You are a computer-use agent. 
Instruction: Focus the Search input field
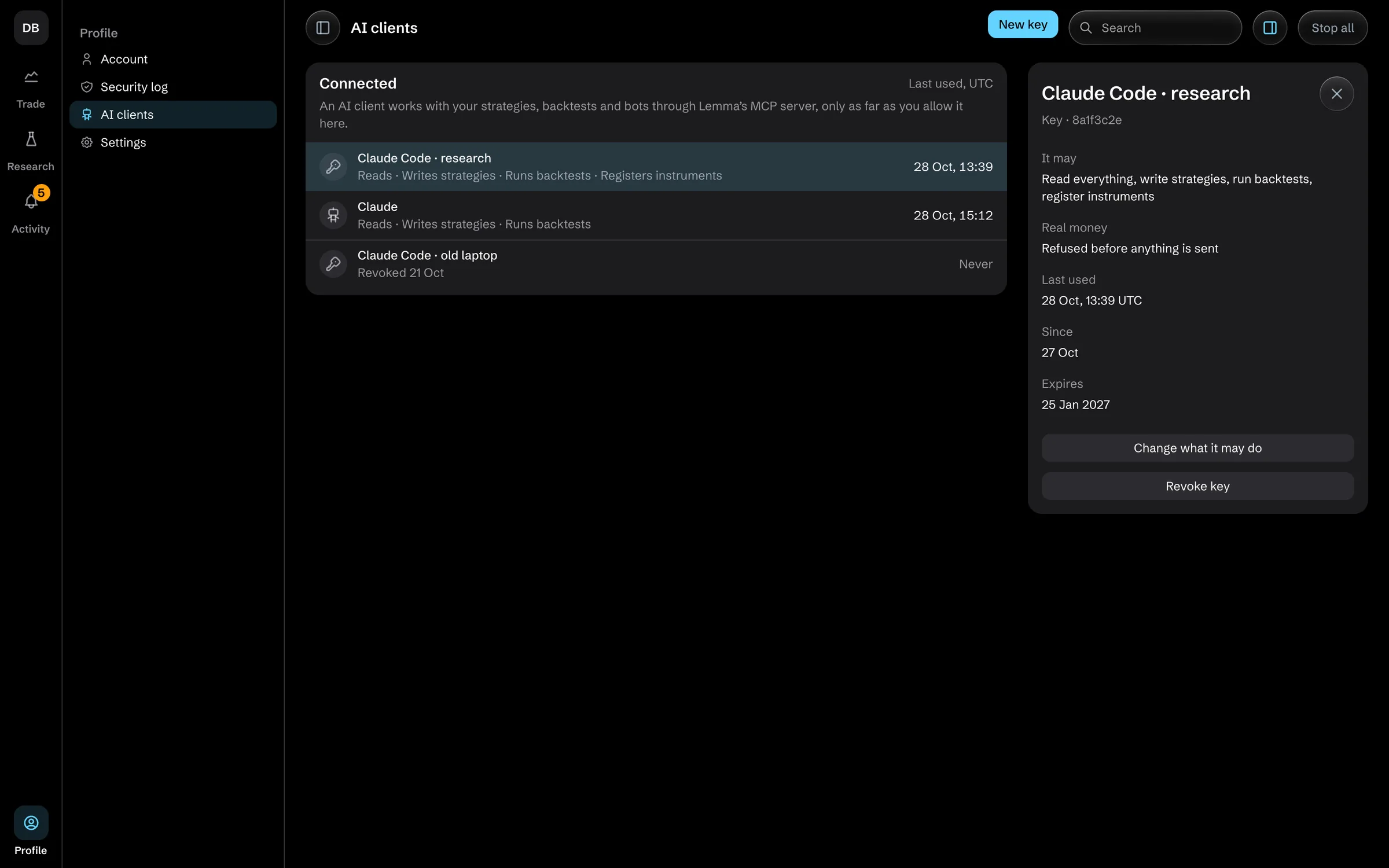tap(1155, 28)
